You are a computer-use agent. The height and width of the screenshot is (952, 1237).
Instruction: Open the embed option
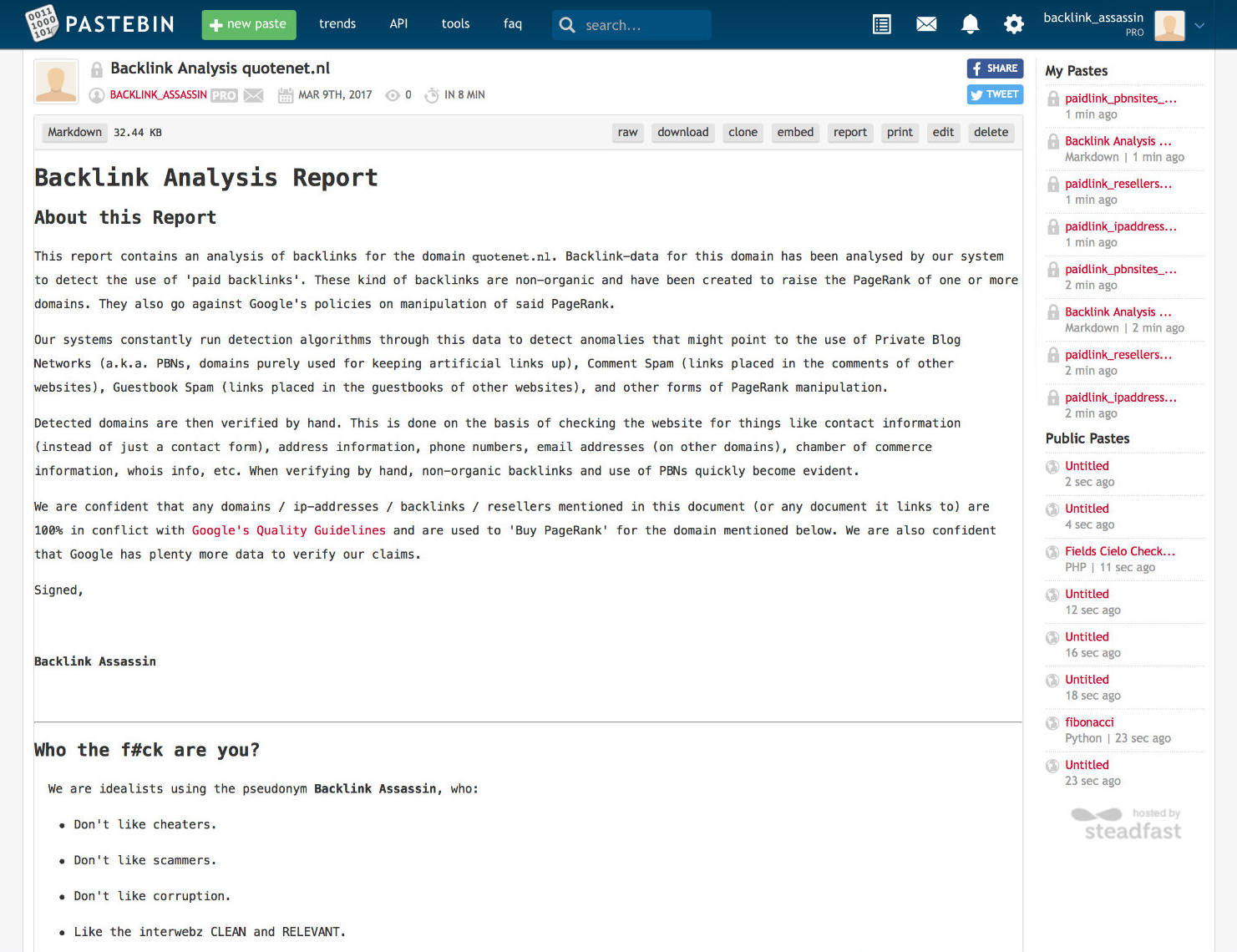(x=795, y=132)
